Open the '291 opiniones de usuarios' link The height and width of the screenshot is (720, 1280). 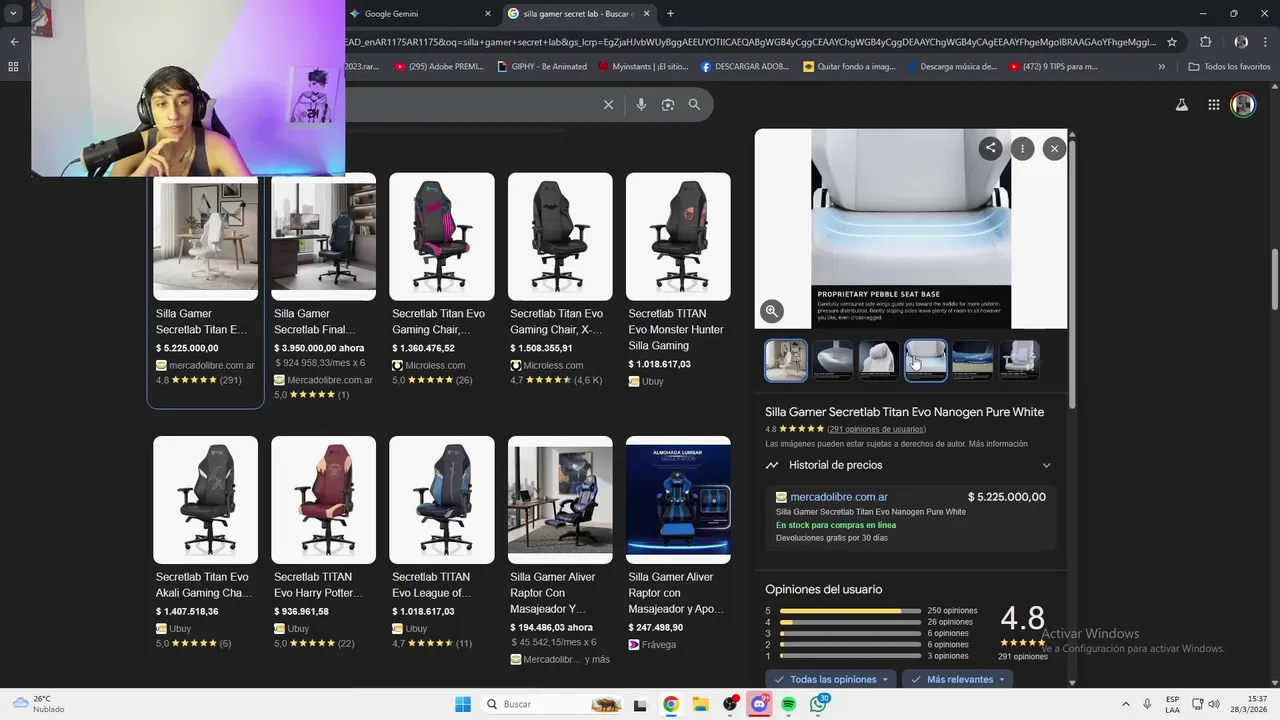tap(877, 429)
